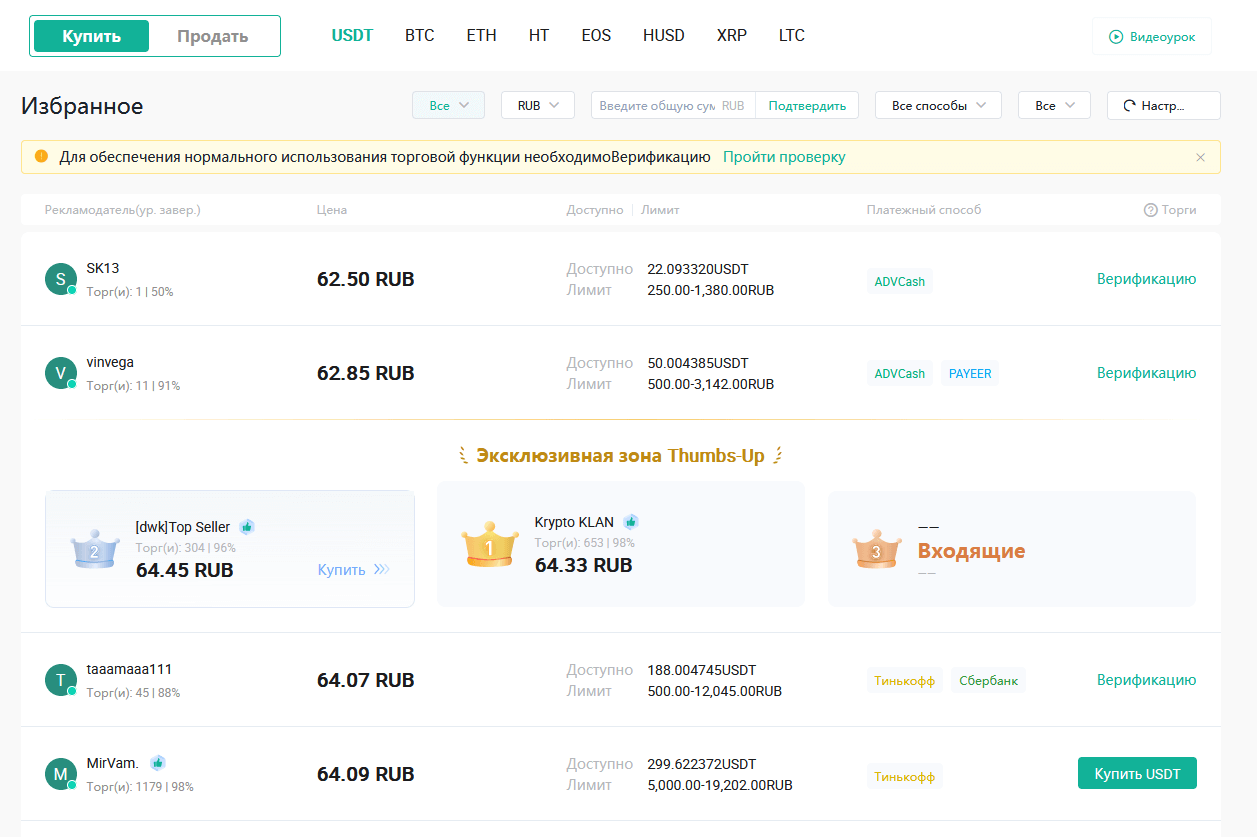The height and width of the screenshot is (837, 1257).
Task: Click the refresh icon in Настр... button
Action: [x=1129, y=105]
